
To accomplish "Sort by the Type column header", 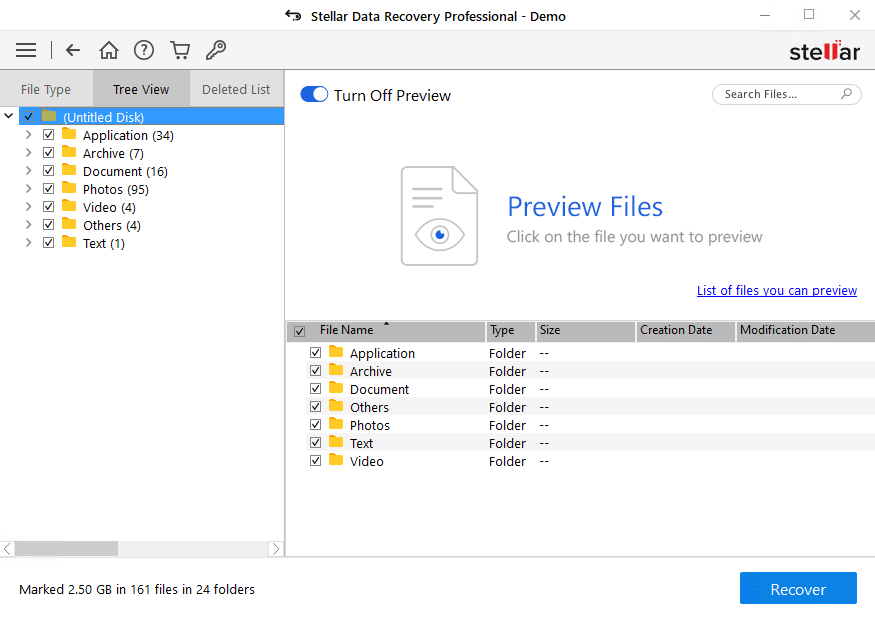I will (511, 330).
